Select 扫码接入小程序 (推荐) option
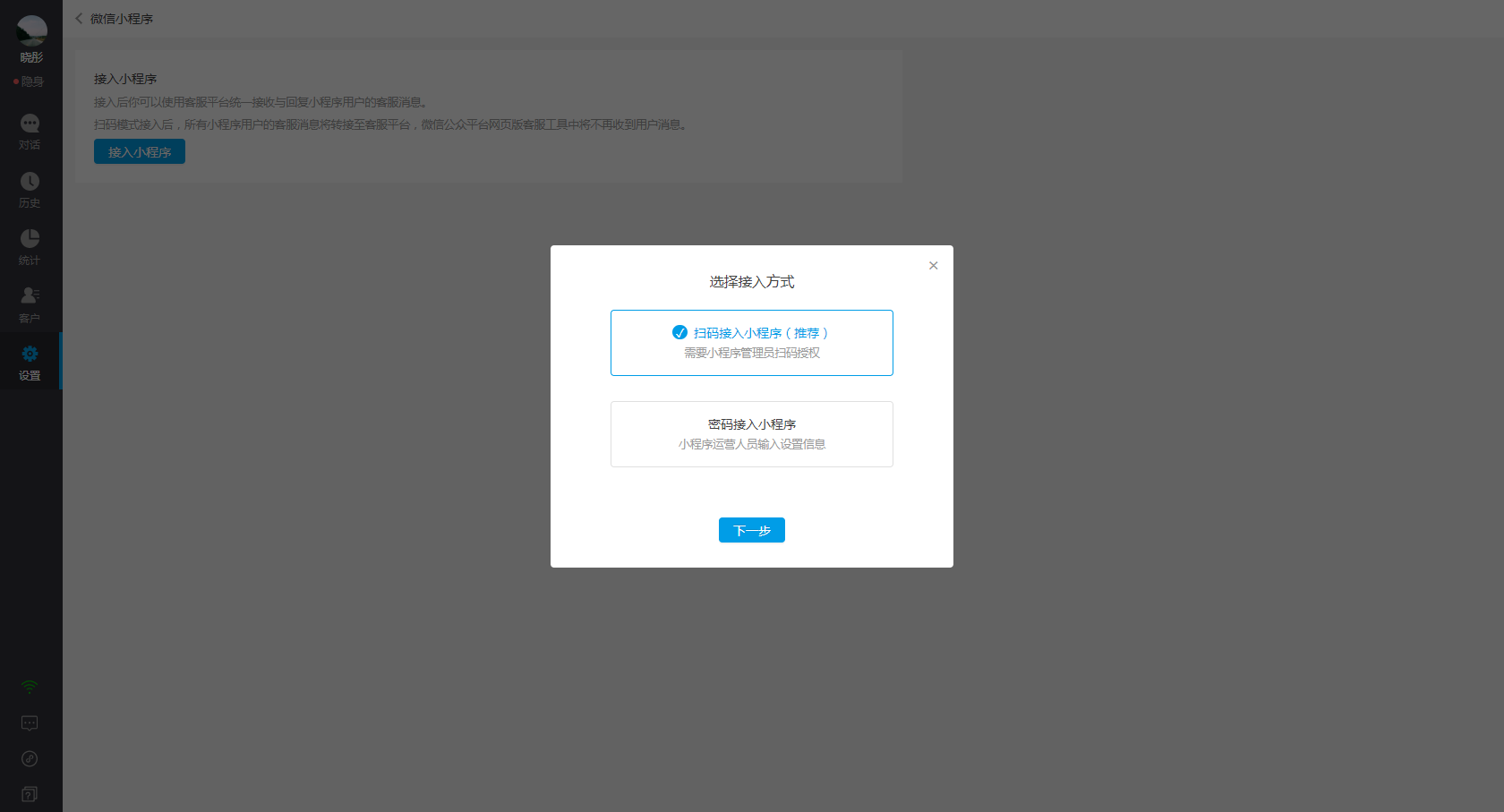 [x=751, y=342]
